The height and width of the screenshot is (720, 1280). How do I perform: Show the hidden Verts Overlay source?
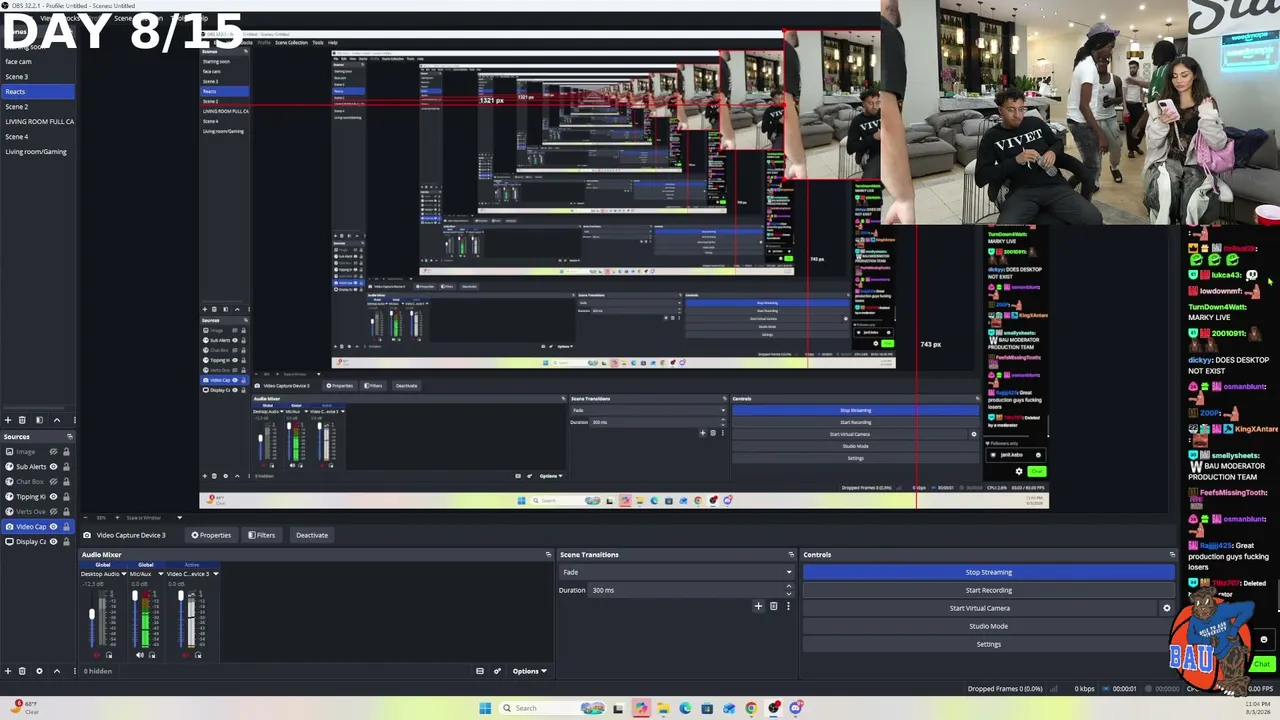click(54, 512)
